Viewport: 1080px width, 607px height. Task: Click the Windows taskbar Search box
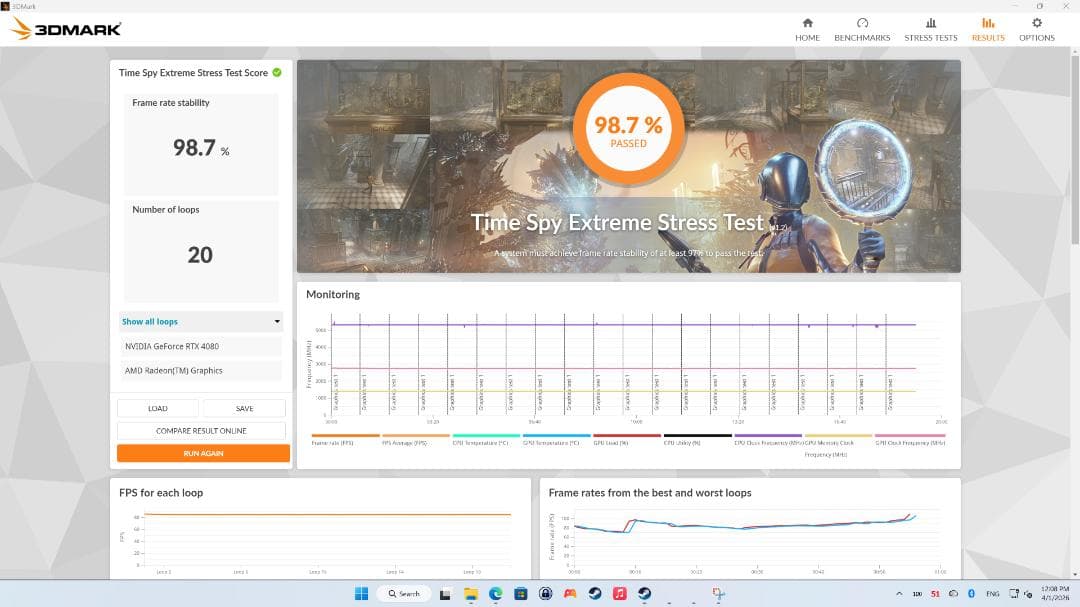404,593
